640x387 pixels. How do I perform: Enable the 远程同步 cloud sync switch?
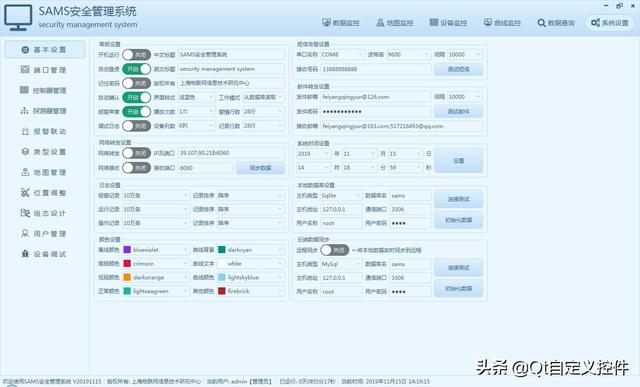(335, 250)
